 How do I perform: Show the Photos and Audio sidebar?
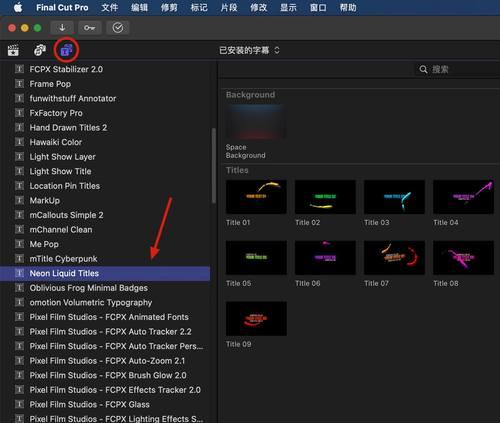coord(40,50)
